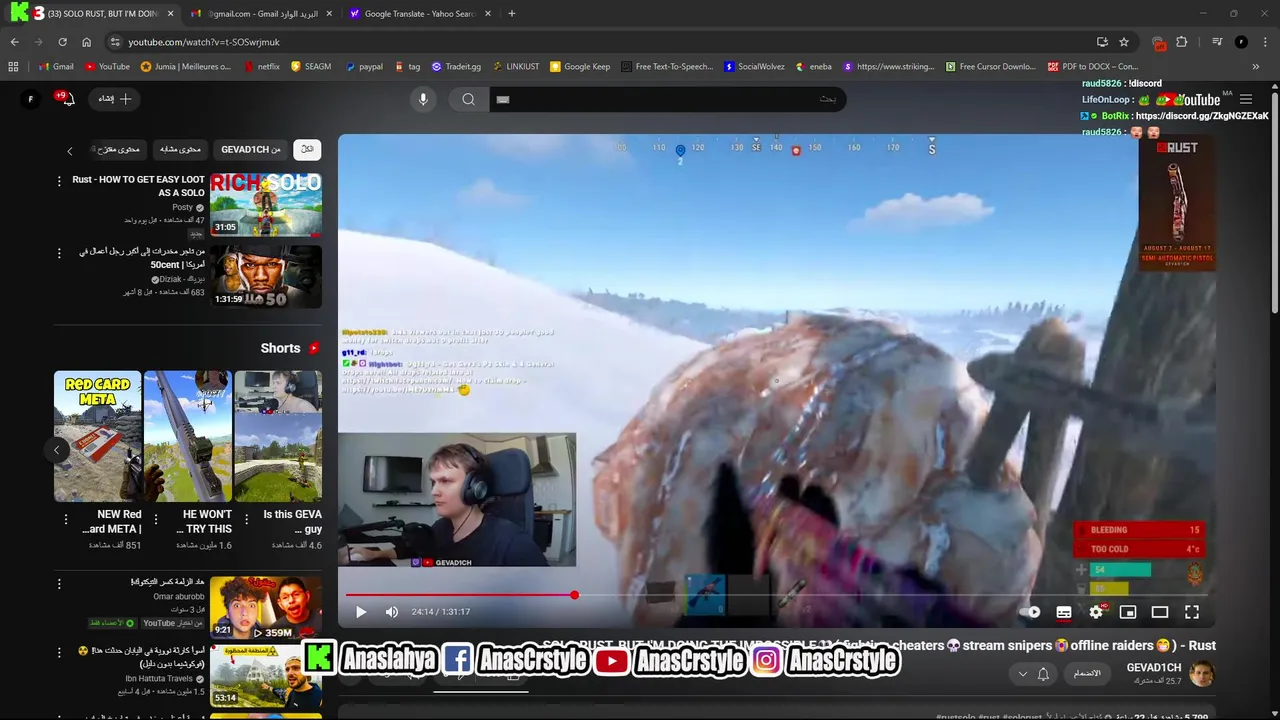Switch player to theater mode
1280x720 pixels.
(1160, 612)
